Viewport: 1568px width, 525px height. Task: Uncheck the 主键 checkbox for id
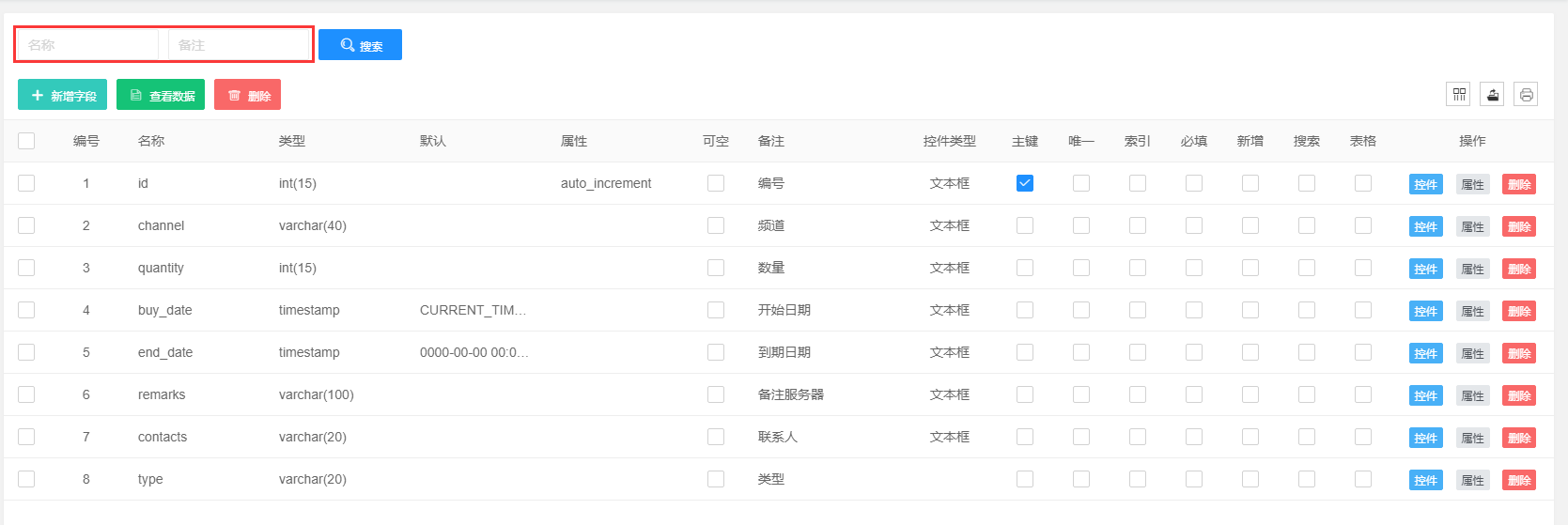tap(1025, 183)
